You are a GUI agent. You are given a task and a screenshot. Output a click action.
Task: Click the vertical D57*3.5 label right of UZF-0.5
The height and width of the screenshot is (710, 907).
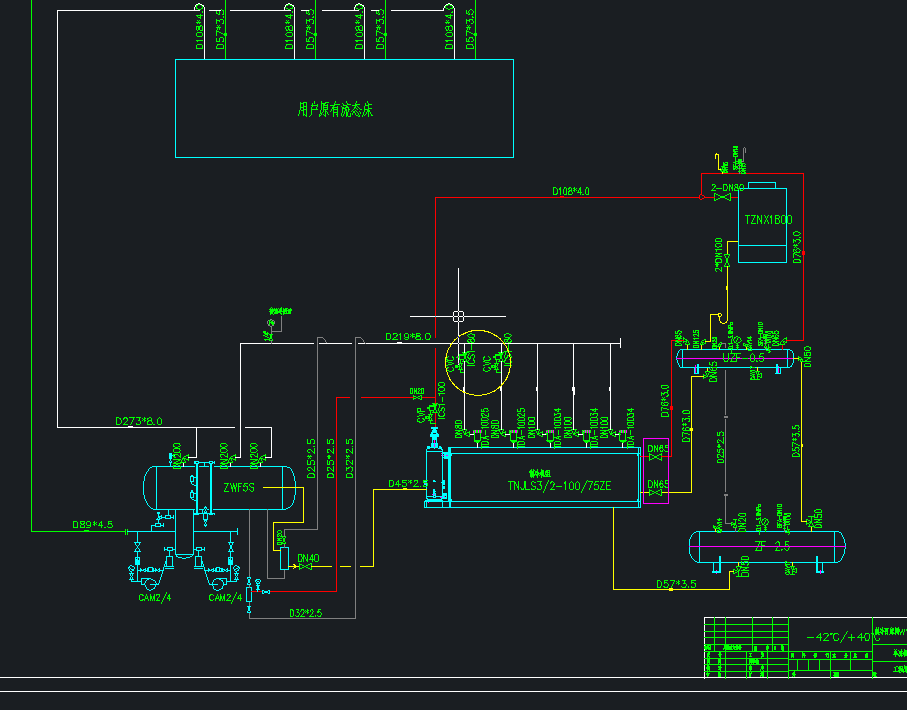point(795,442)
